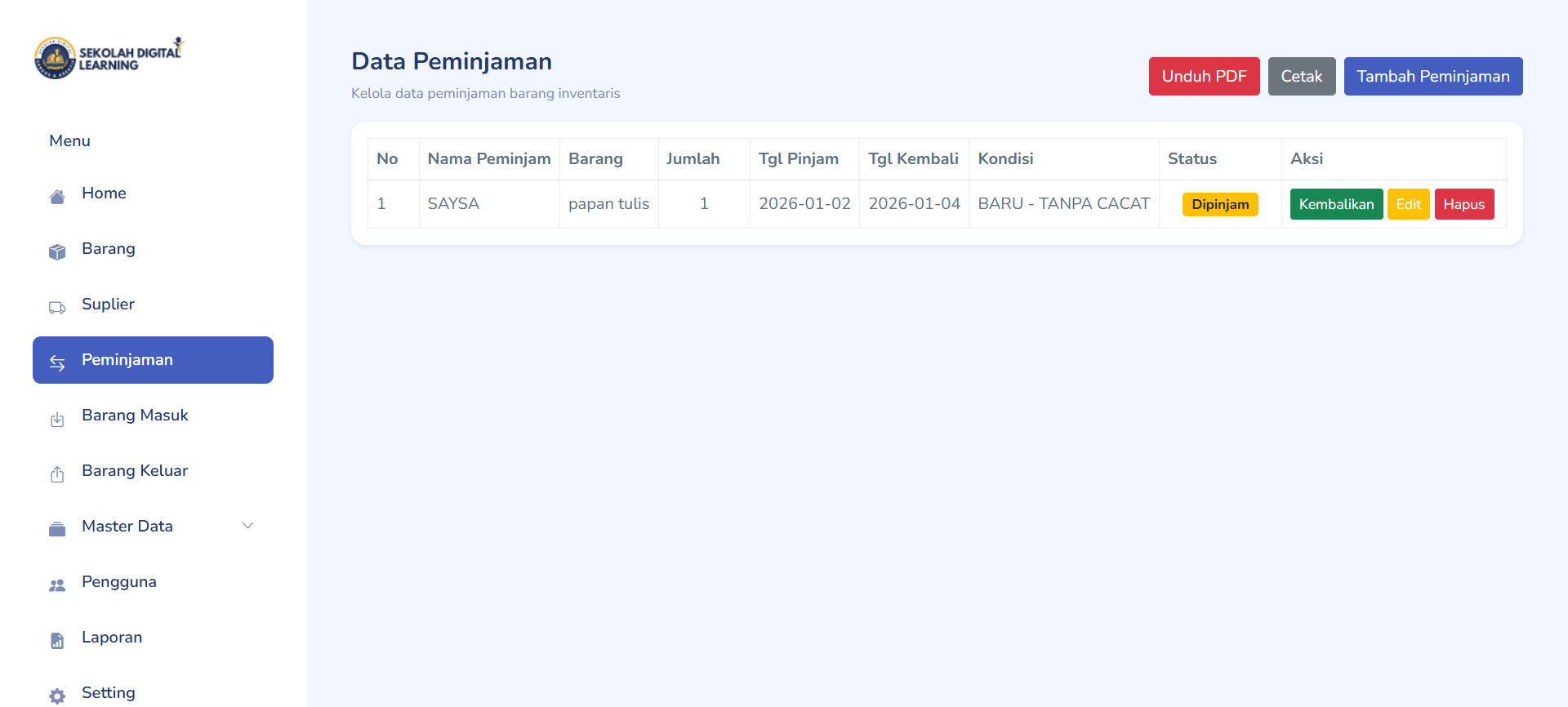This screenshot has width=1568, height=707.
Task: Expand the Master Data chevron
Action: click(247, 526)
